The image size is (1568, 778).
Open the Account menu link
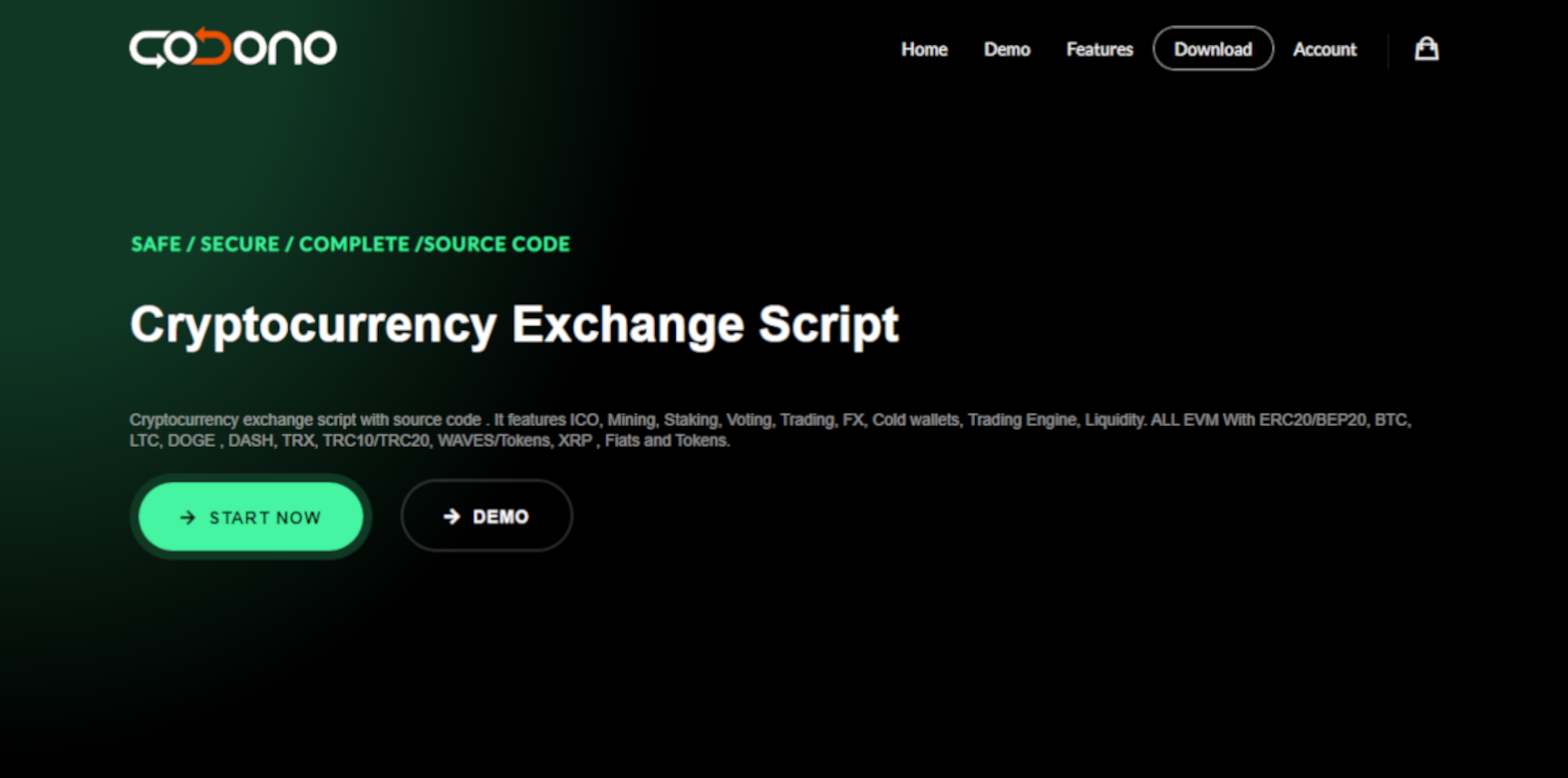pyautogui.click(x=1324, y=49)
